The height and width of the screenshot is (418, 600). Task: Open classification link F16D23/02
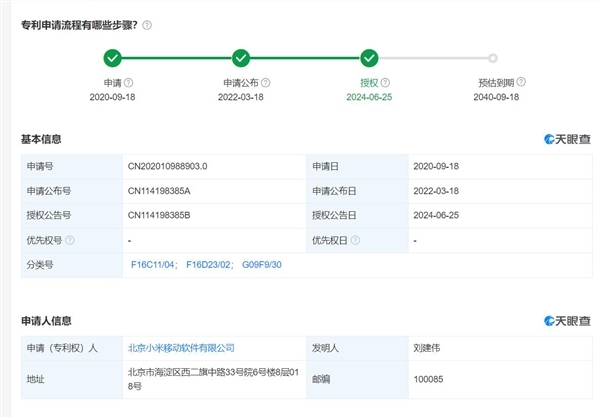[209, 266]
